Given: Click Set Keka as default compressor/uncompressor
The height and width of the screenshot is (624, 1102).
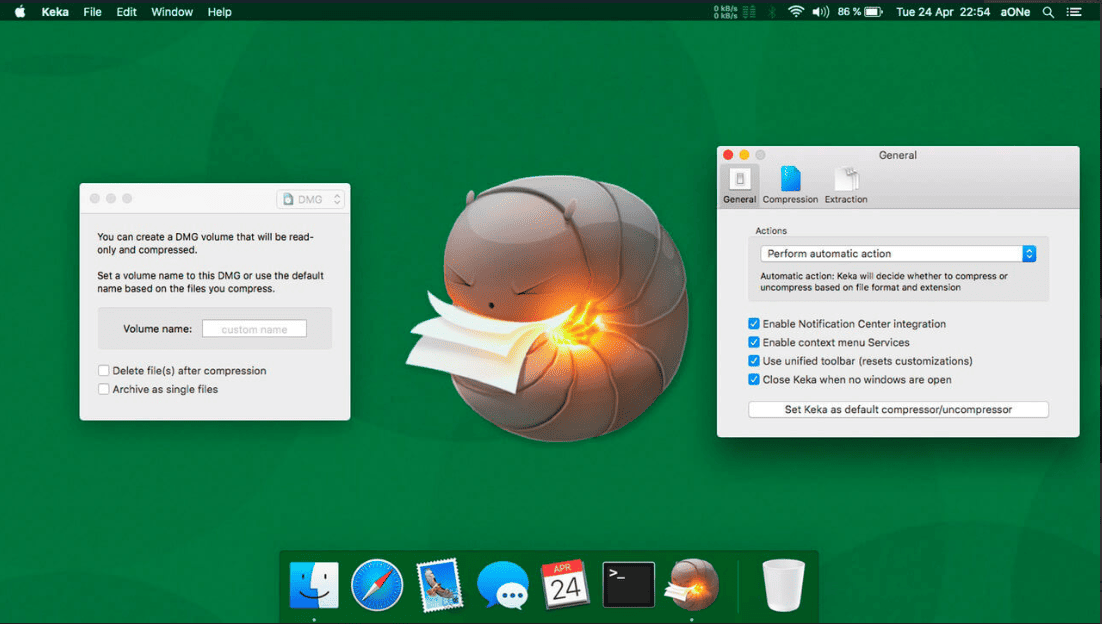Looking at the screenshot, I should coord(898,410).
